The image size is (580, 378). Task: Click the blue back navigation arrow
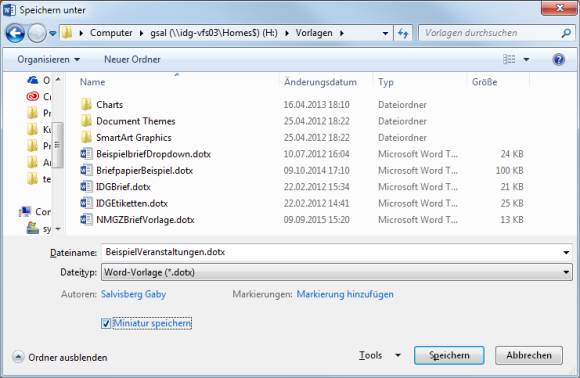pyautogui.click(x=15, y=33)
